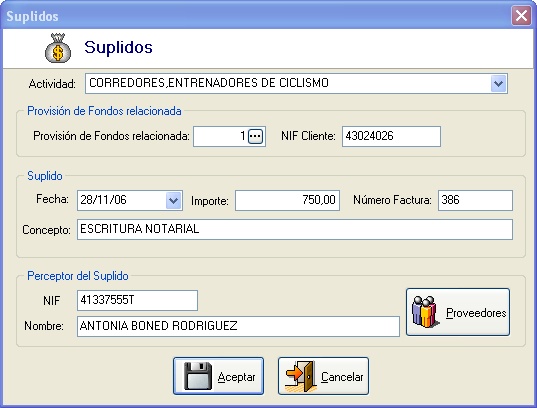The height and width of the screenshot is (408, 537).
Task: Click the money bag Suplidos icon
Action: [x=58, y=48]
